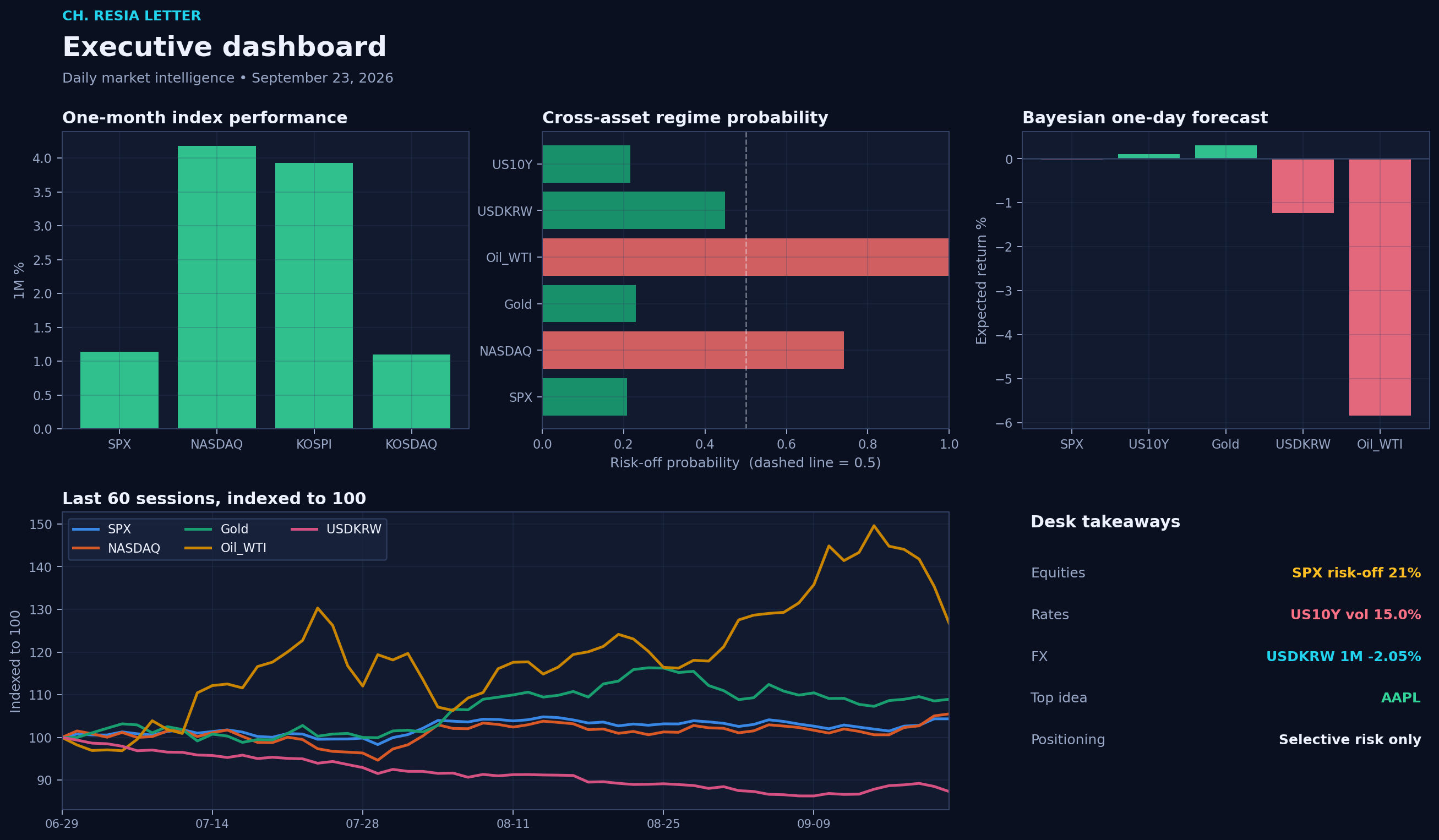Click the 'Desk takeaways' heading
Screen dimensions: 1439x840
(1105, 522)
